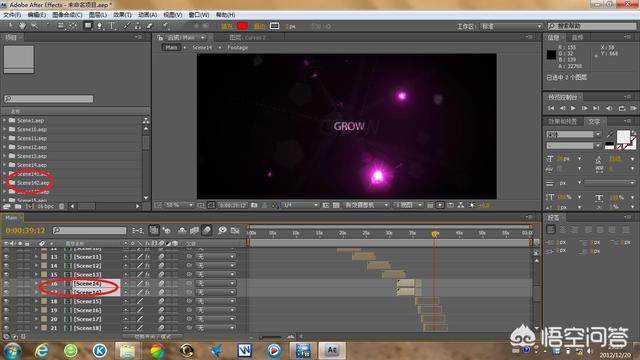This screenshot has width=640, height=360.
Task: Expand layer 19 Scene16 properties
Action: click(36, 310)
